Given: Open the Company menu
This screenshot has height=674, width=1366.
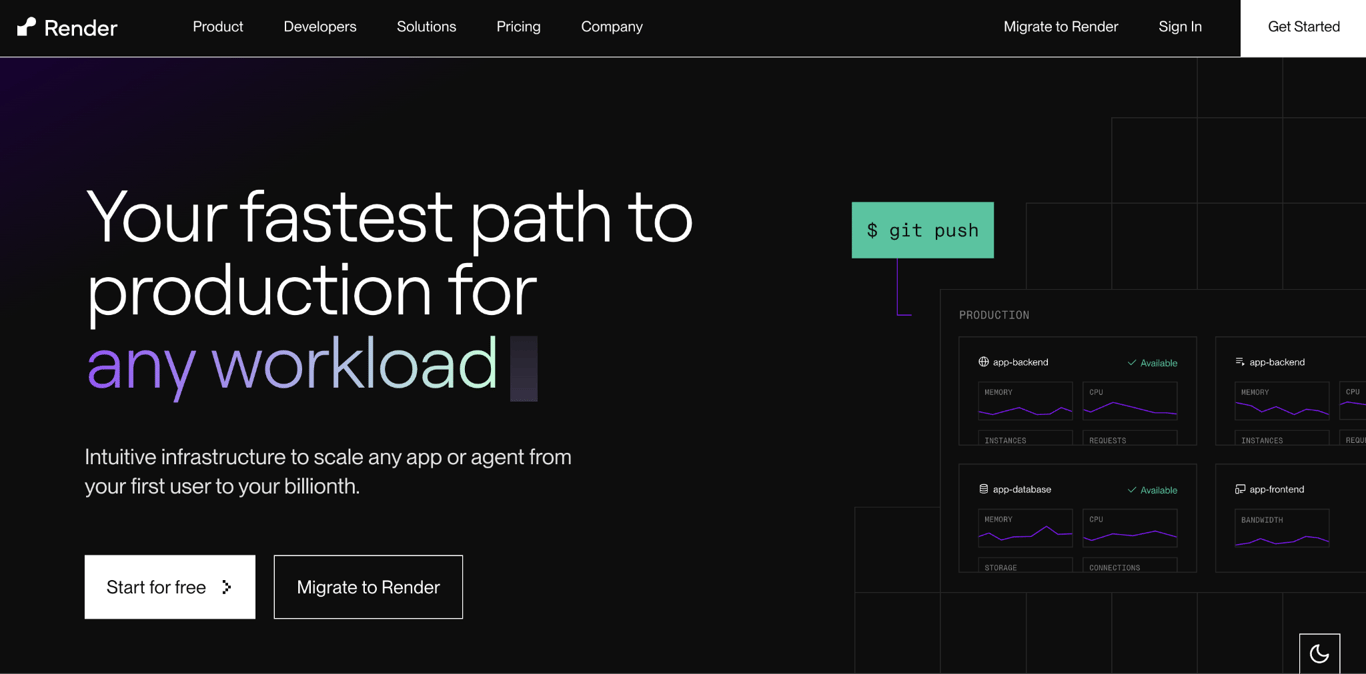Looking at the screenshot, I should click(612, 27).
